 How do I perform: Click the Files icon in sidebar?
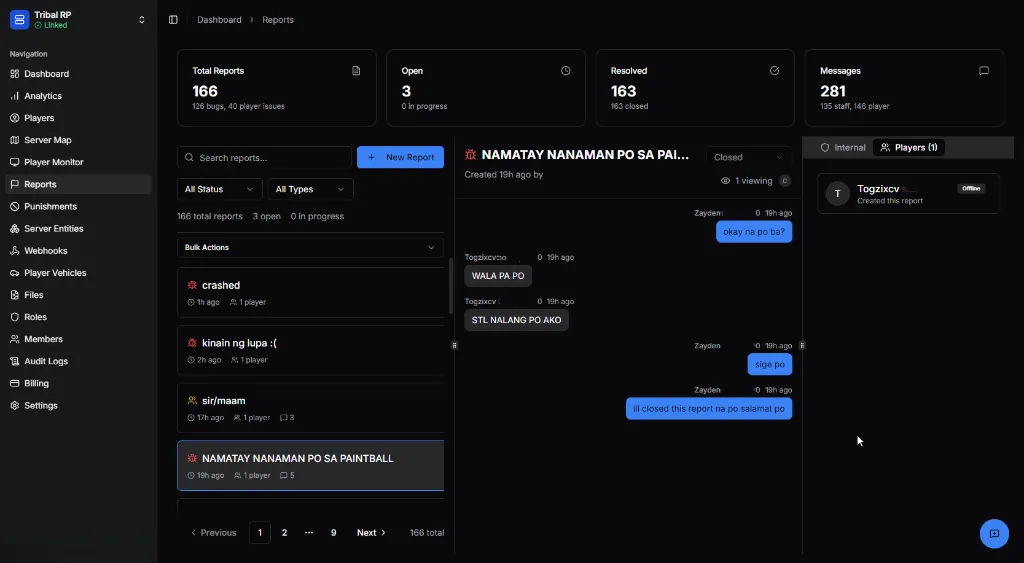[x=14, y=295]
